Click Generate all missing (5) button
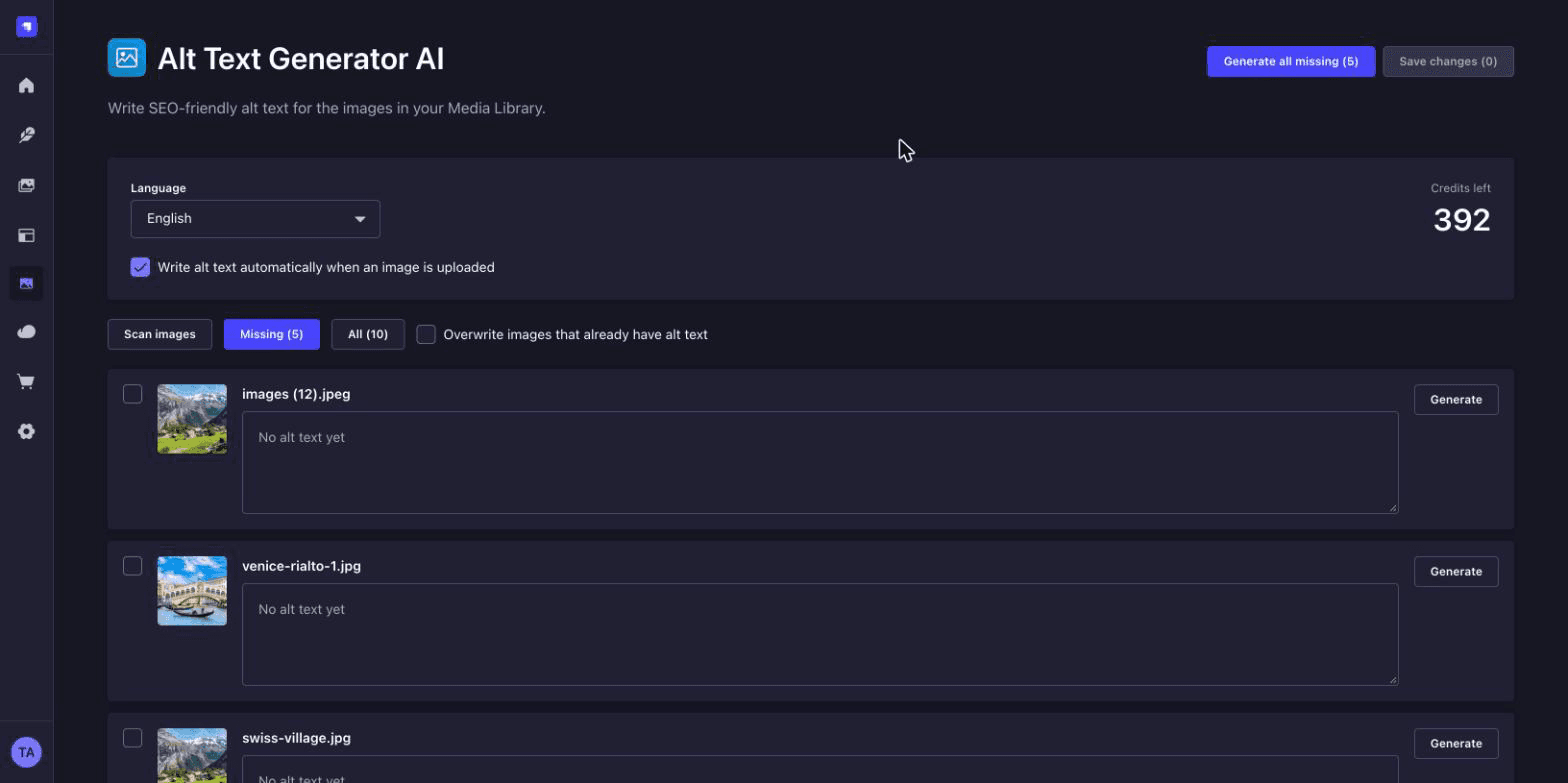The width and height of the screenshot is (1568, 783). click(x=1291, y=61)
